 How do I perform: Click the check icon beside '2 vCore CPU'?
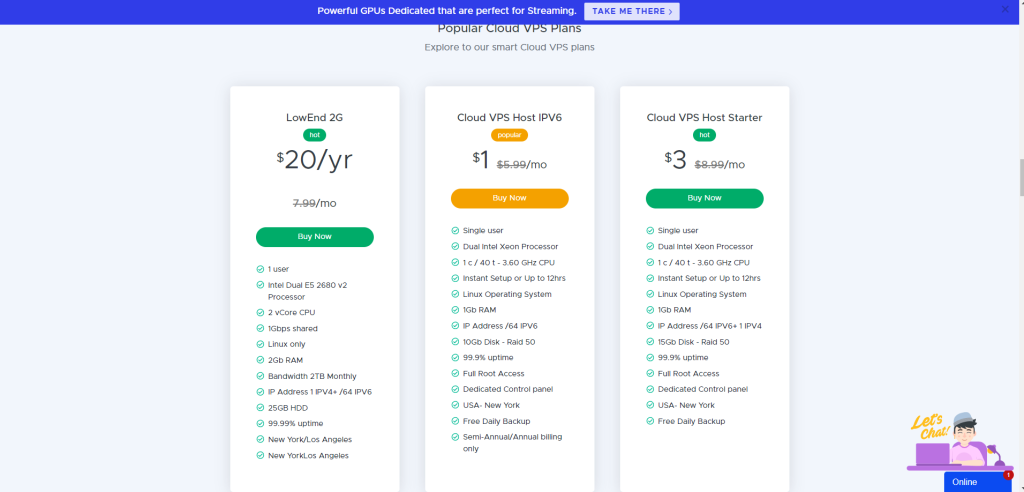(261, 312)
